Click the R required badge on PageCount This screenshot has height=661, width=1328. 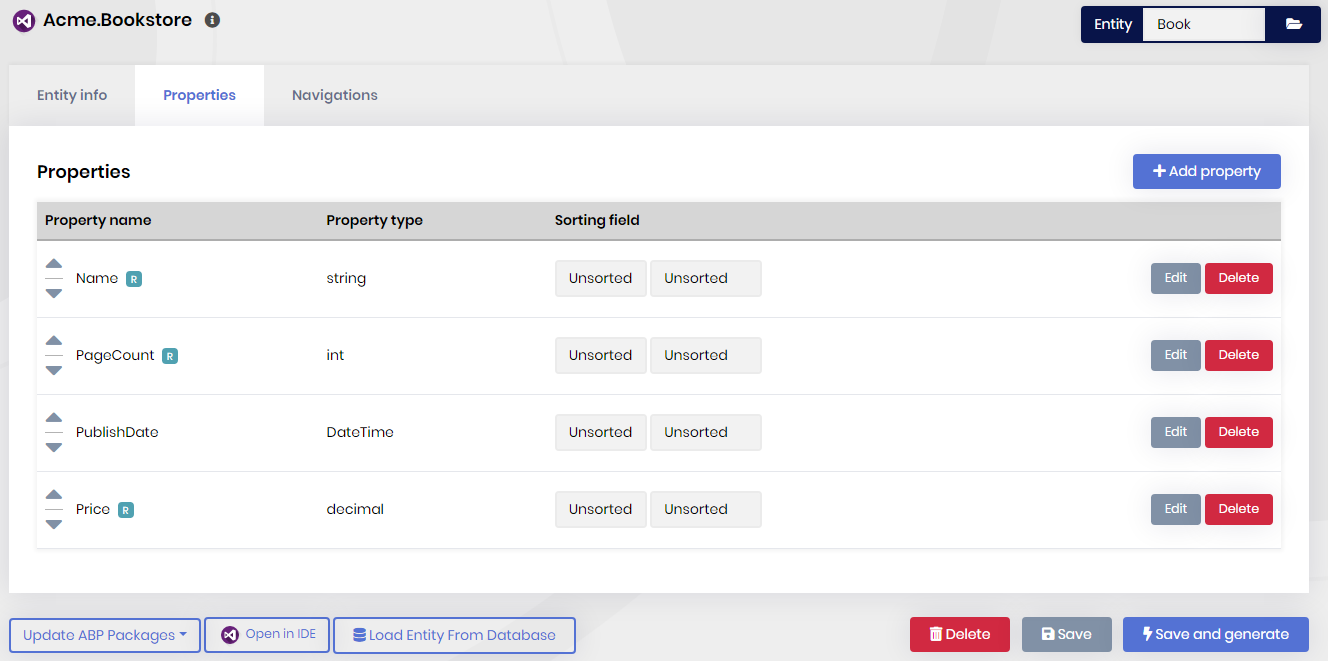[x=170, y=356]
